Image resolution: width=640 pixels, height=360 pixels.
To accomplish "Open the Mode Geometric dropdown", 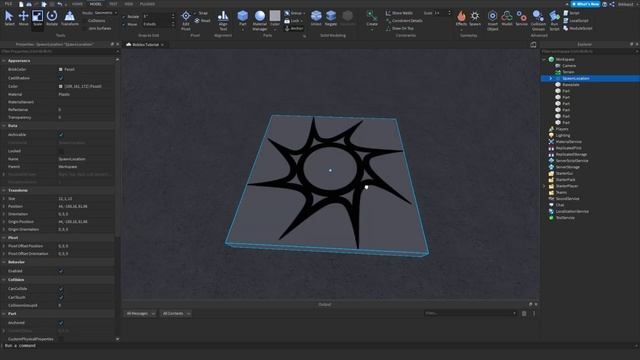I will click(x=106, y=13).
